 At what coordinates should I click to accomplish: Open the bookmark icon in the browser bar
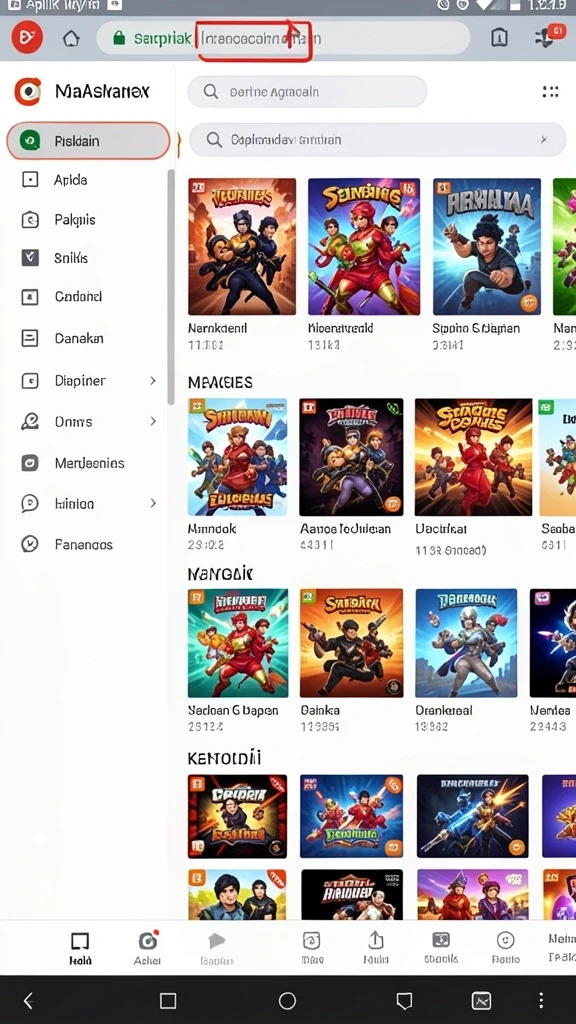pyautogui.click(x=499, y=38)
